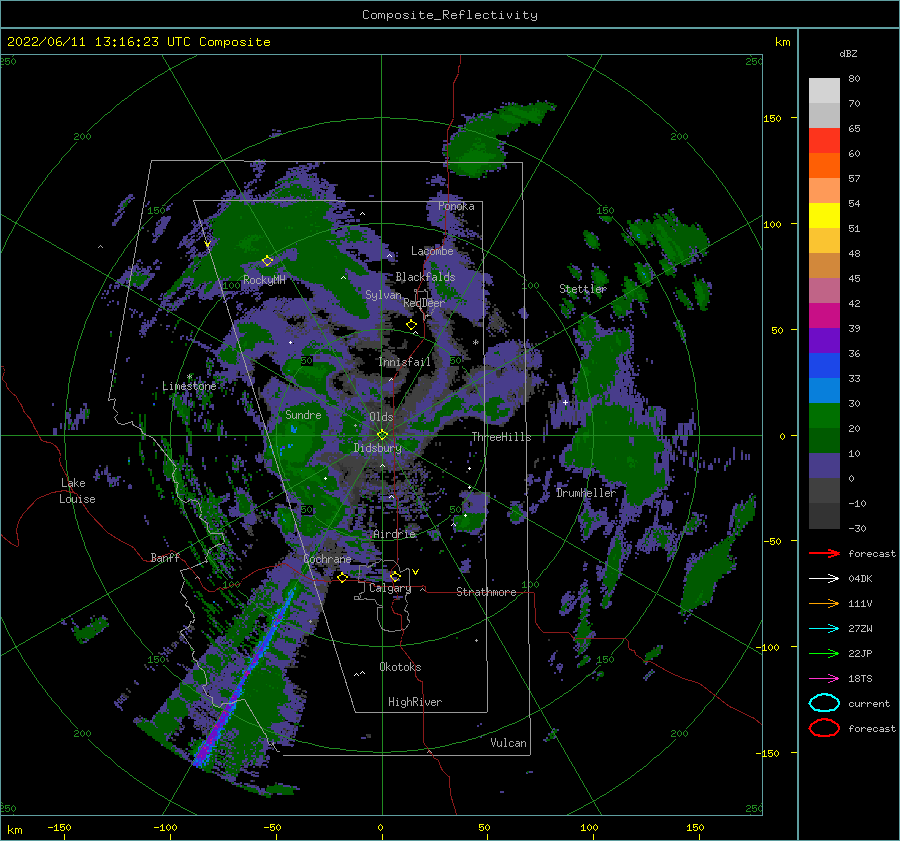
Task: Click the Sylvan city label
Action: pyautogui.click(x=383, y=295)
